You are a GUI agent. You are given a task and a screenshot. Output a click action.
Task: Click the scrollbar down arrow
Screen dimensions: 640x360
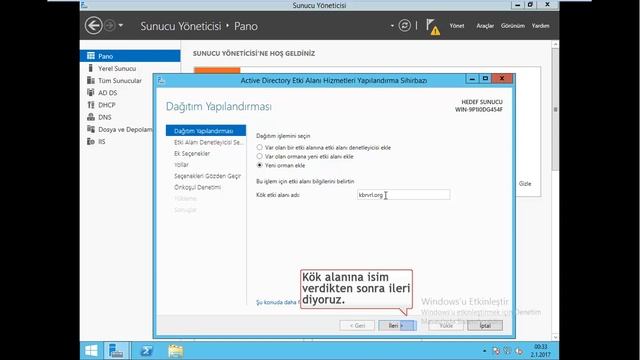[x=555, y=337]
